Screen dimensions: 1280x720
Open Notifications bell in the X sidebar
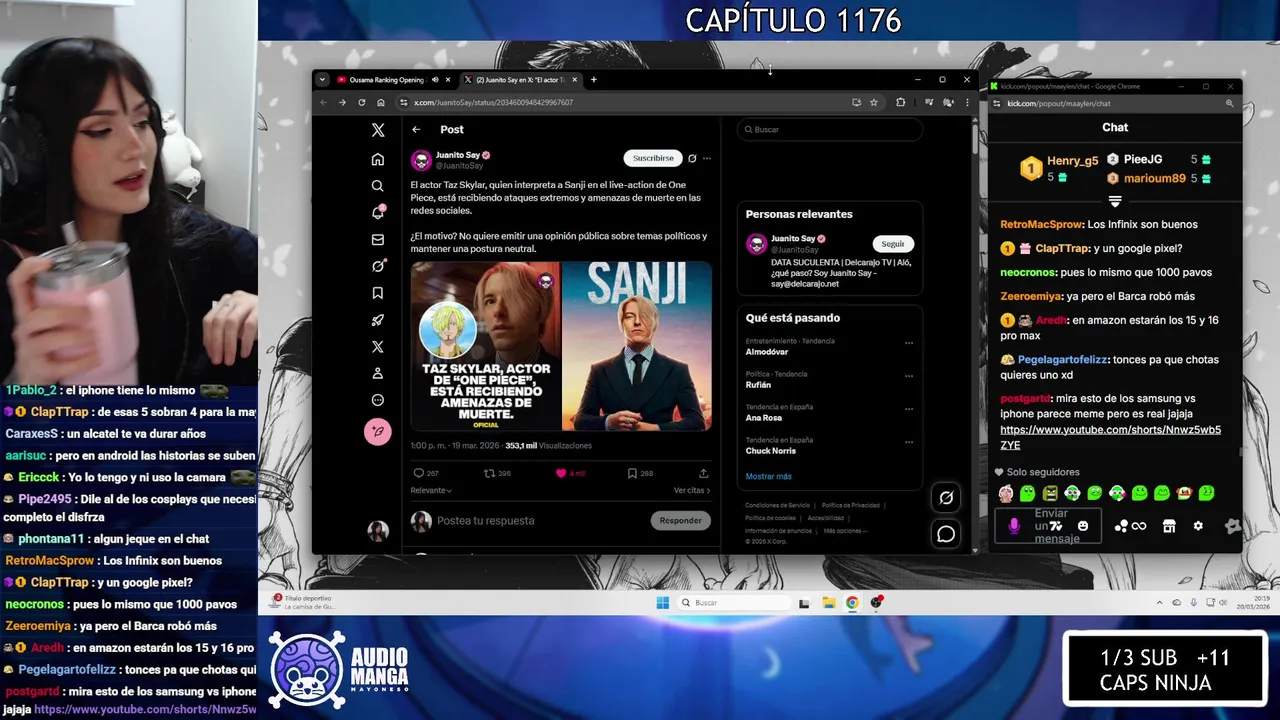tap(377, 212)
